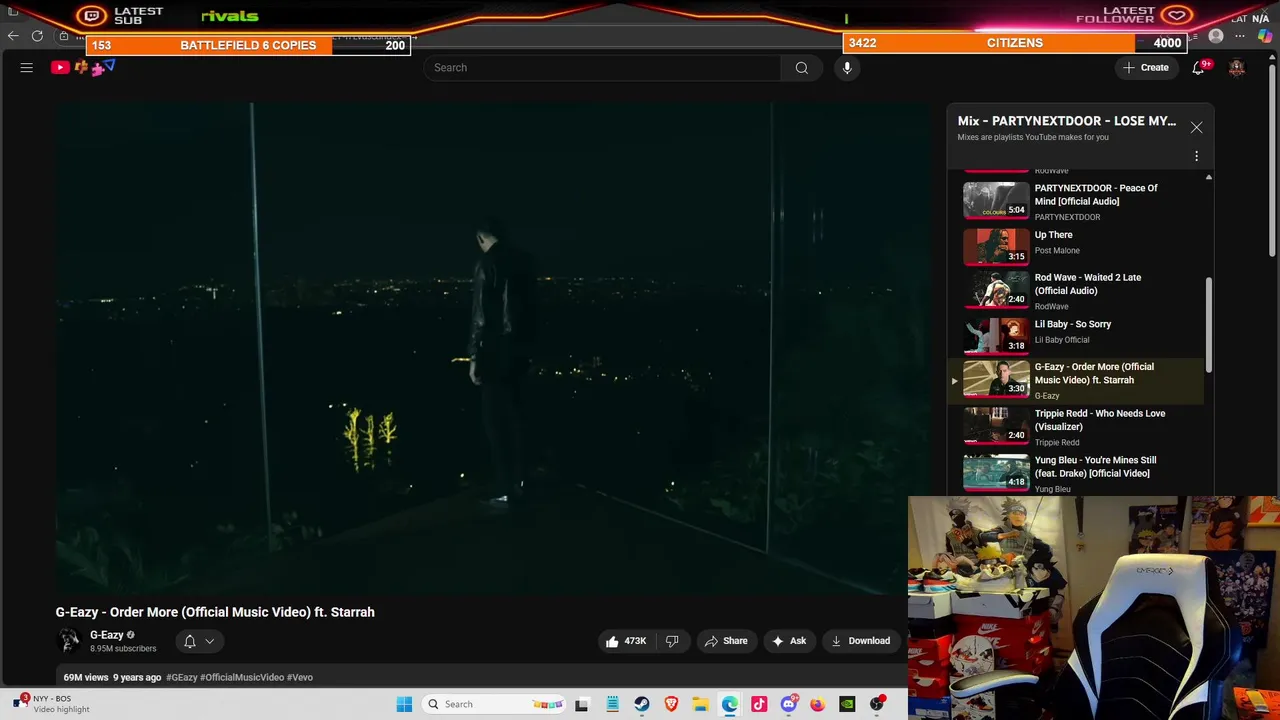This screenshot has width=1280, height=720.
Task: Click the #OfficialMusicVideo hashtag
Action: (x=242, y=677)
